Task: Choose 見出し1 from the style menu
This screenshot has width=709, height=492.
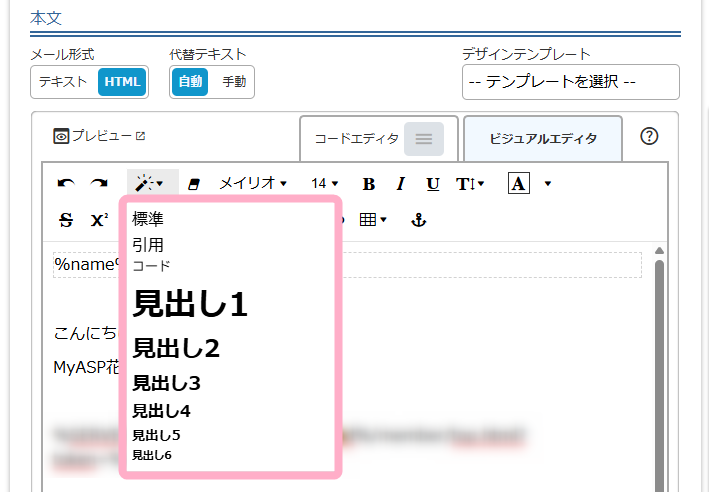Action: click(190, 304)
